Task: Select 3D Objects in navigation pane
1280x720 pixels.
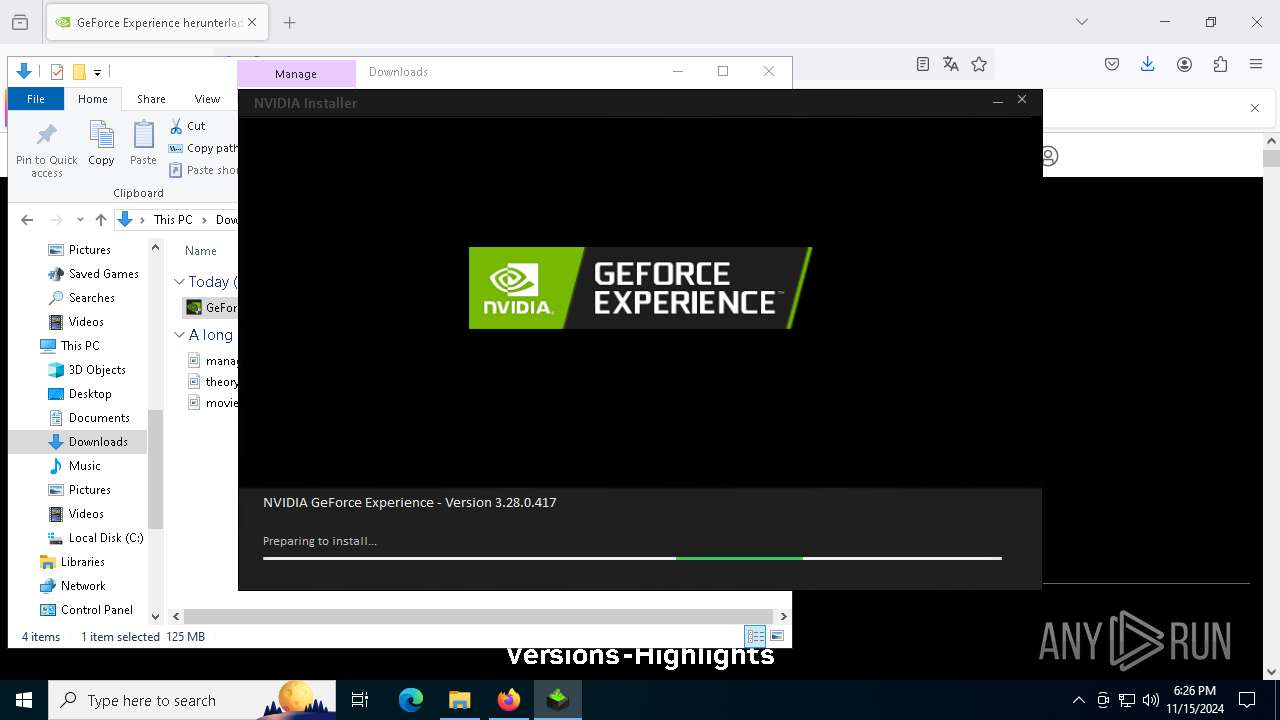Action: click(97, 370)
